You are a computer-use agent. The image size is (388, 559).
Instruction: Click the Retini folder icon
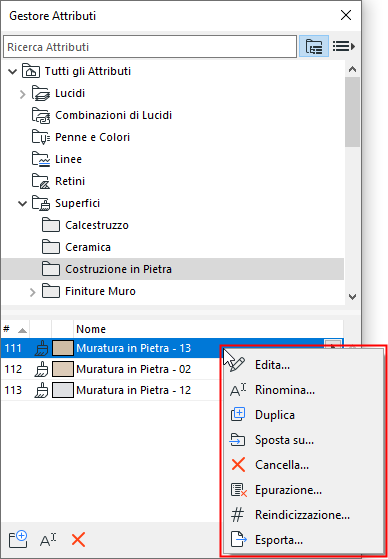[41, 181]
